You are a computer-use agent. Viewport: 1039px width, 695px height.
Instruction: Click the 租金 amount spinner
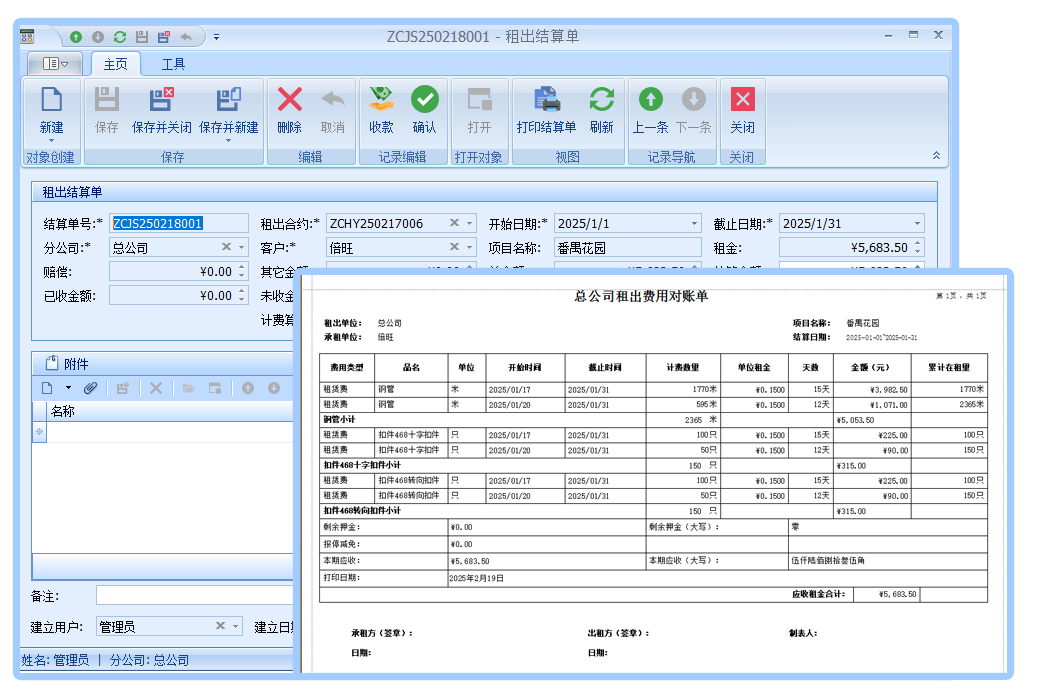coord(918,248)
